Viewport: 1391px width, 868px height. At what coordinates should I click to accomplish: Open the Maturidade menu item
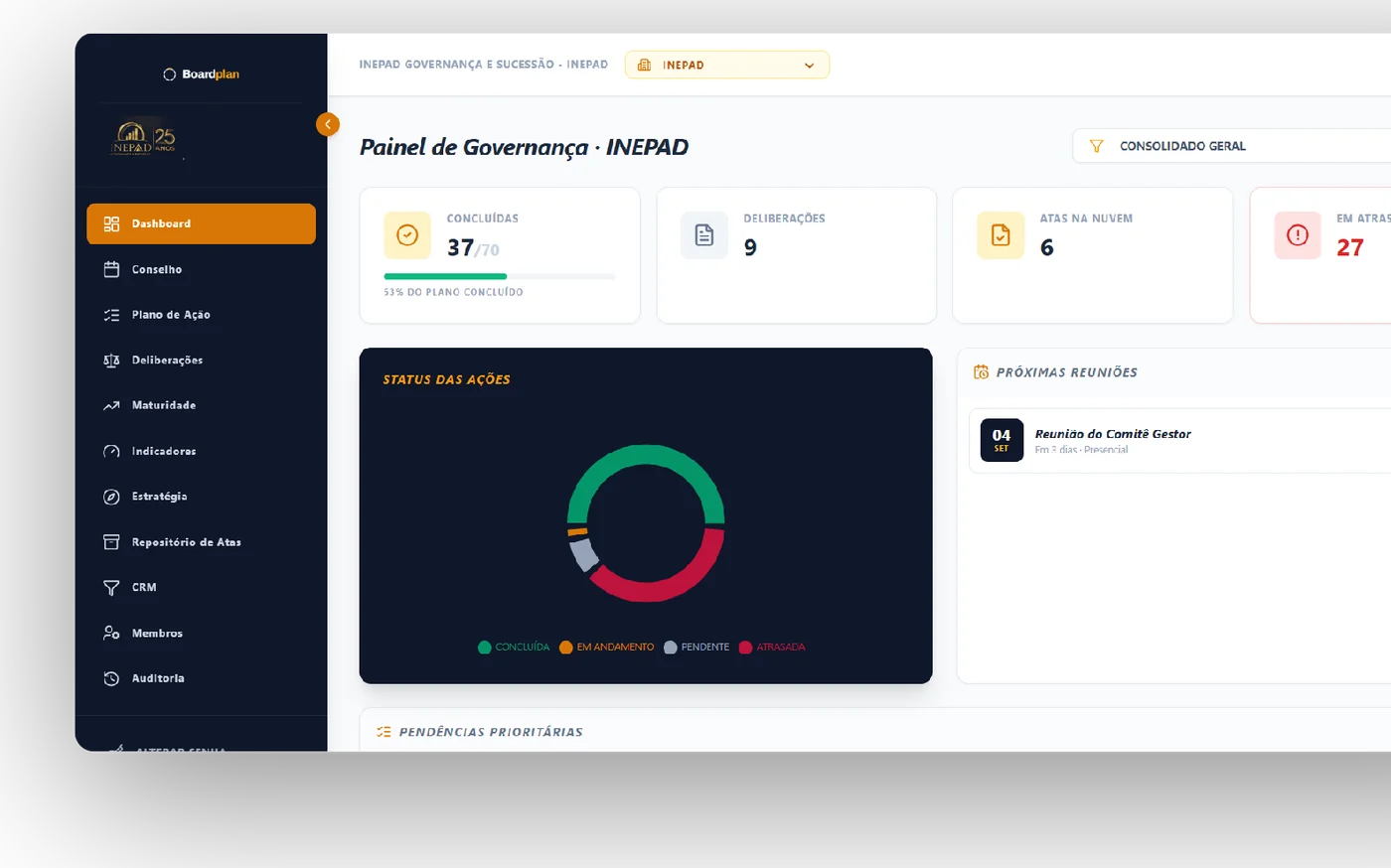point(201,405)
